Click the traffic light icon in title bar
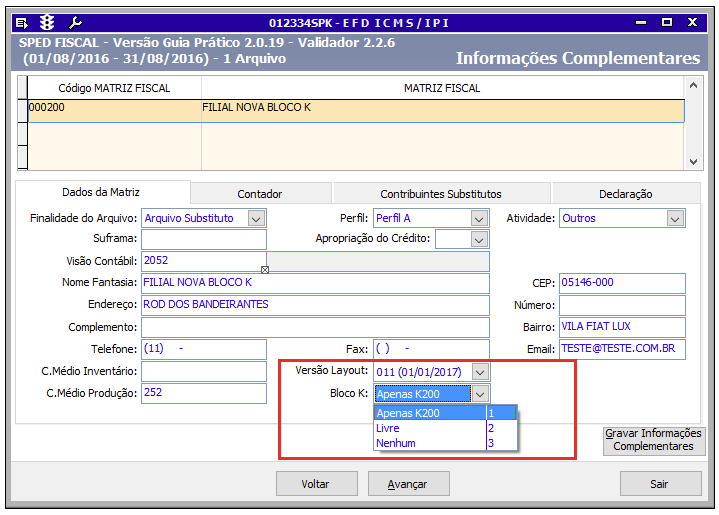Image resolution: width=719 pixels, height=515 pixels. tap(47, 22)
